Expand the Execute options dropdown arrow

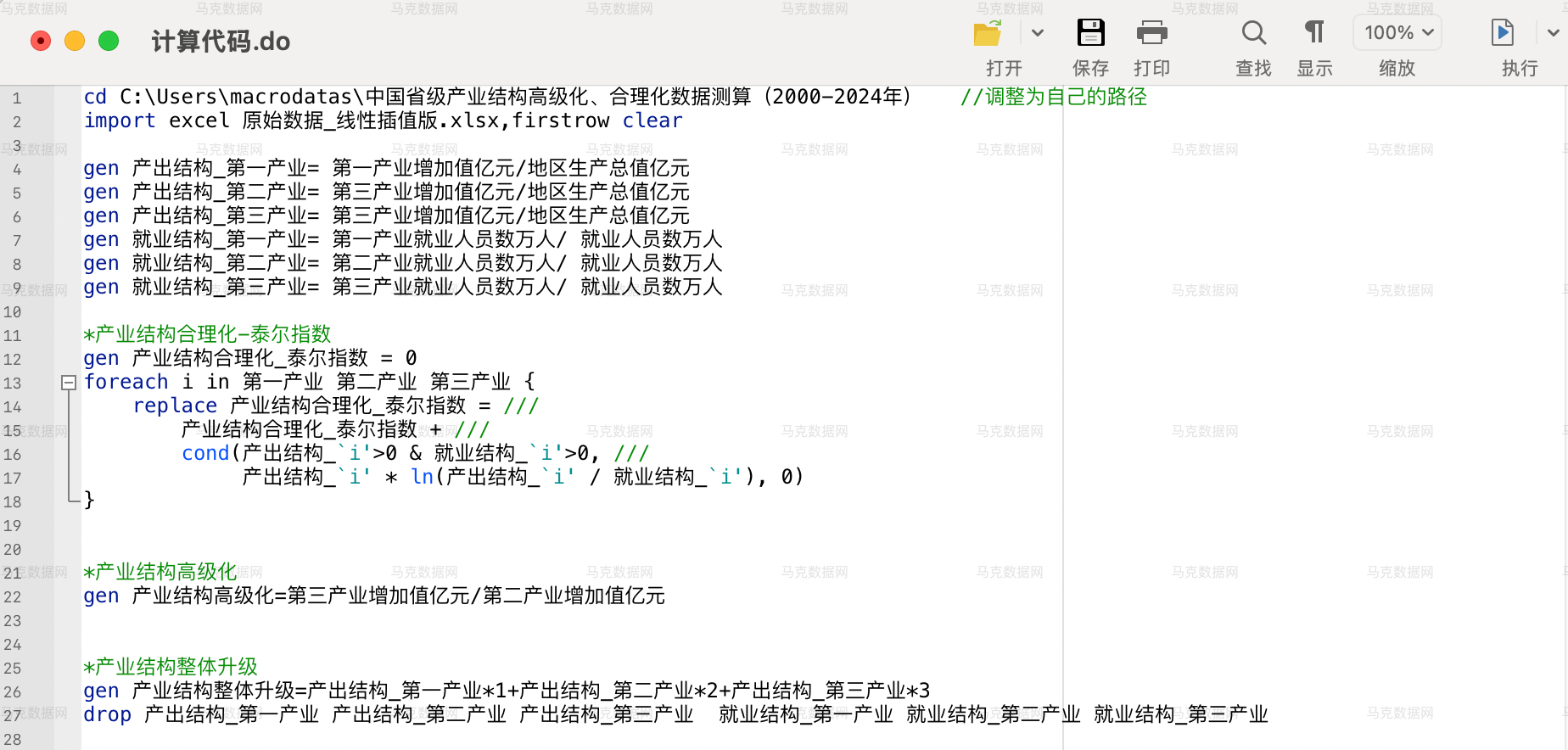pos(1553,34)
